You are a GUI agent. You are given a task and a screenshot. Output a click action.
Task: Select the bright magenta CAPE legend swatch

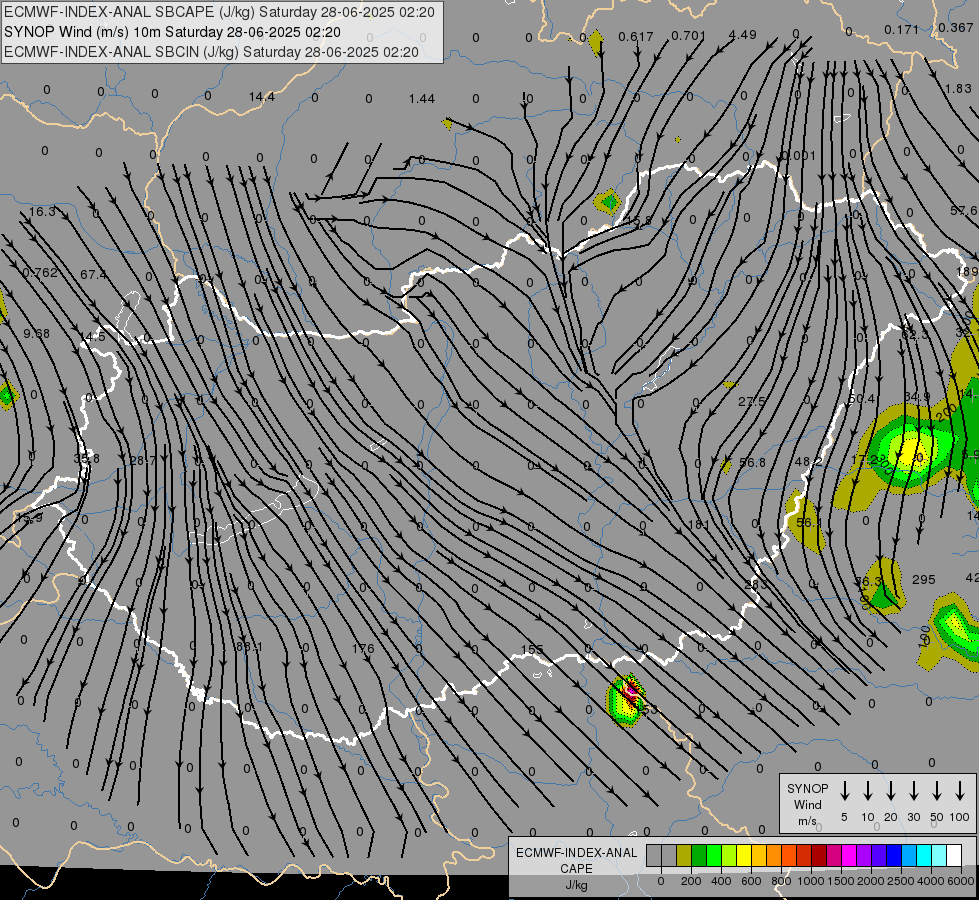[849, 856]
